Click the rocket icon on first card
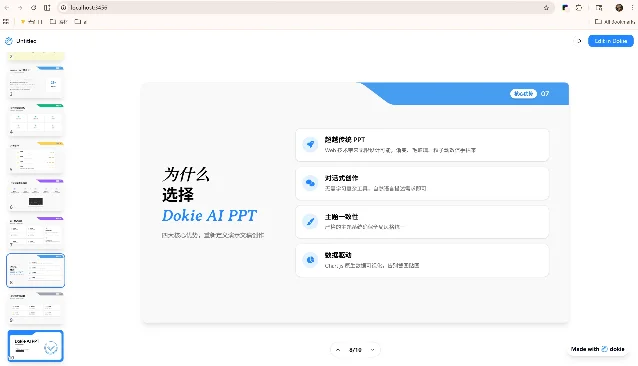Screen dimensions: 638x366 click(310, 144)
